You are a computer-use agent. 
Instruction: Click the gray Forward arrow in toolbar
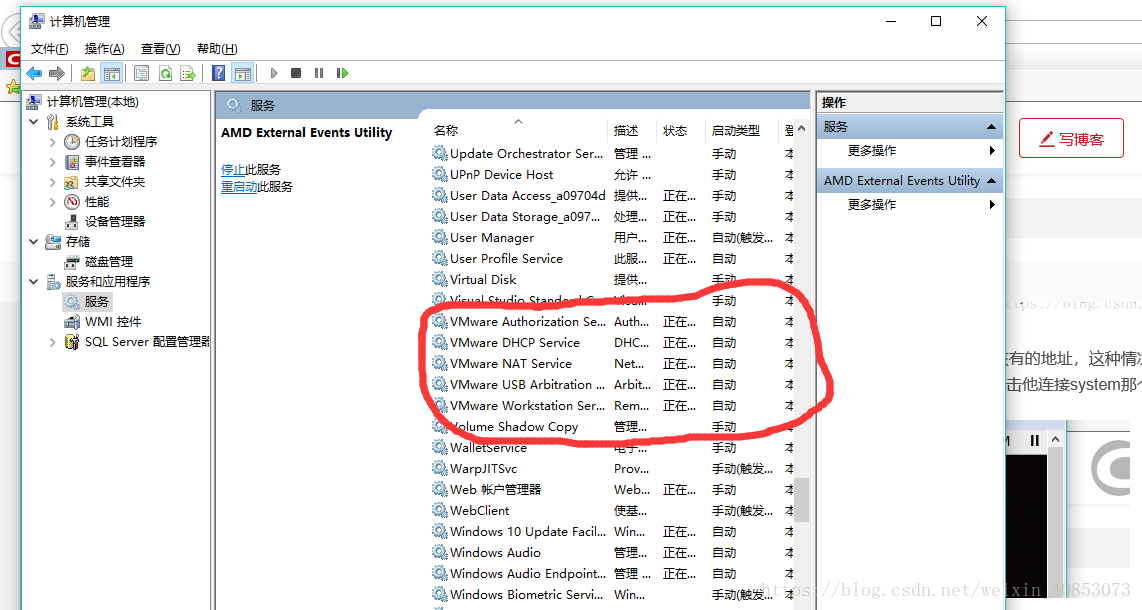(x=57, y=73)
